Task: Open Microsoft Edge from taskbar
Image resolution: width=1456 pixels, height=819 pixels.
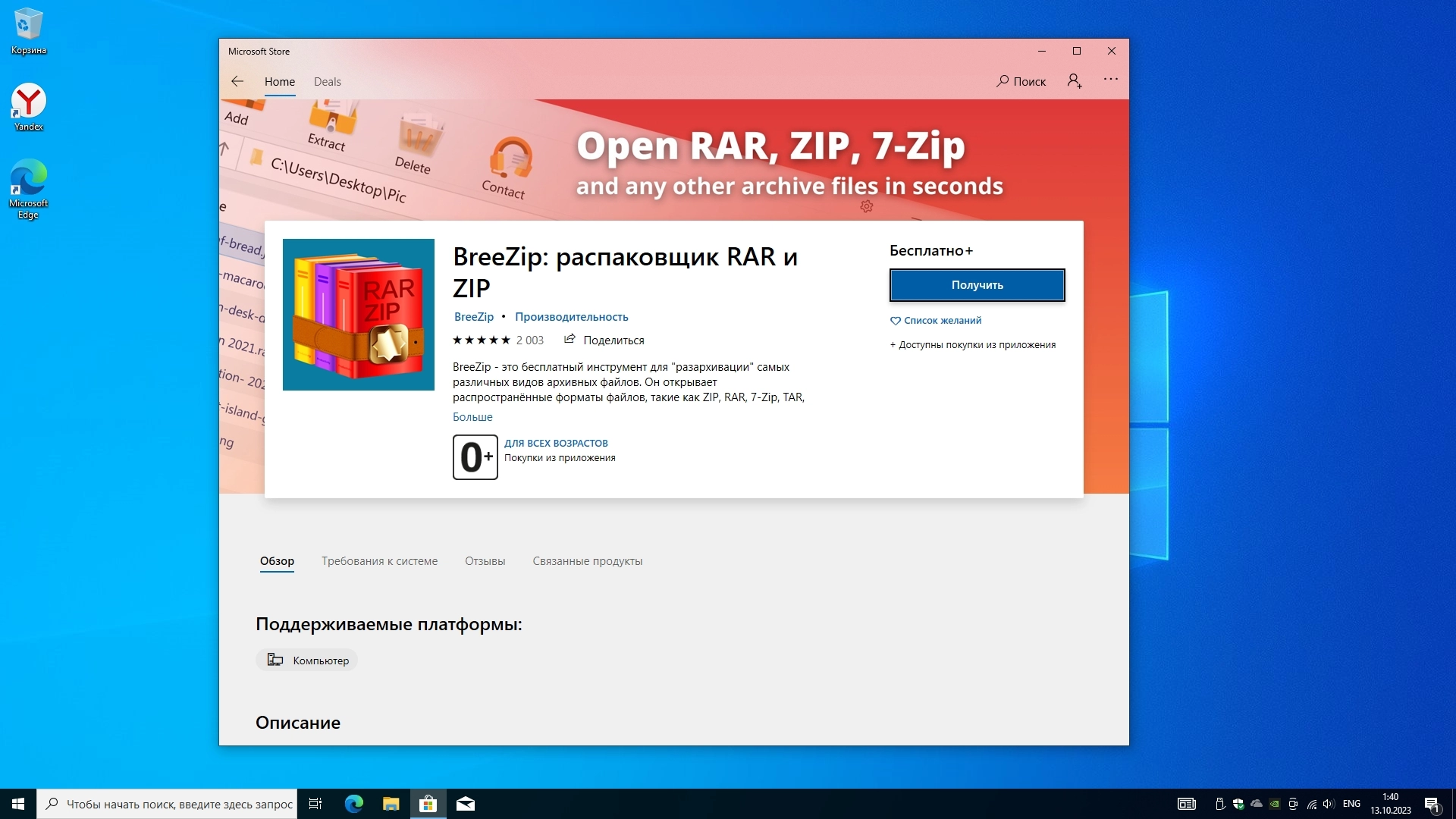Action: point(353,804)
